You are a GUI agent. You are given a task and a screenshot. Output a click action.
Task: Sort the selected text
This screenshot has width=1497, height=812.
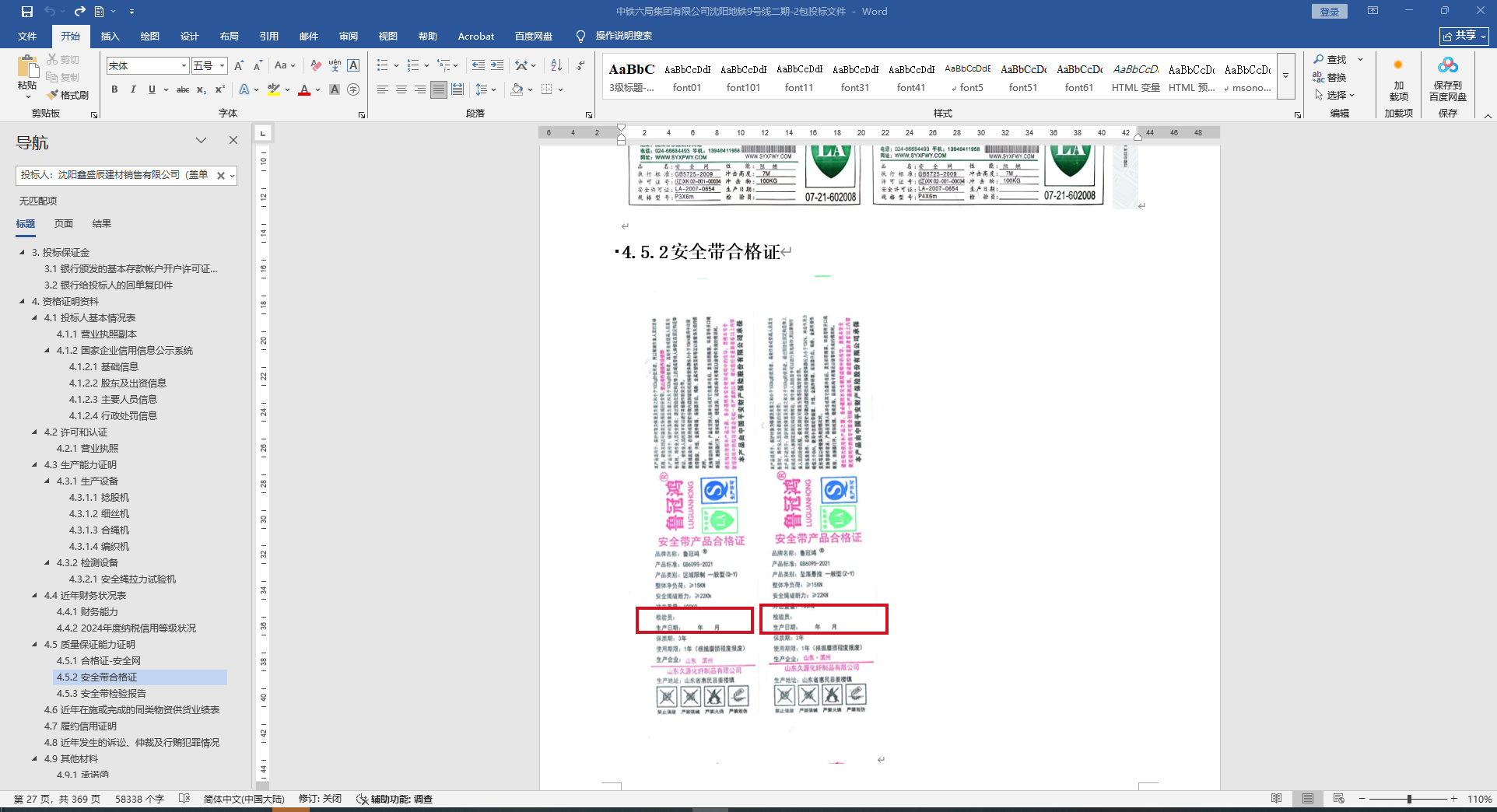pyautogui.click(x=556, y=65)
